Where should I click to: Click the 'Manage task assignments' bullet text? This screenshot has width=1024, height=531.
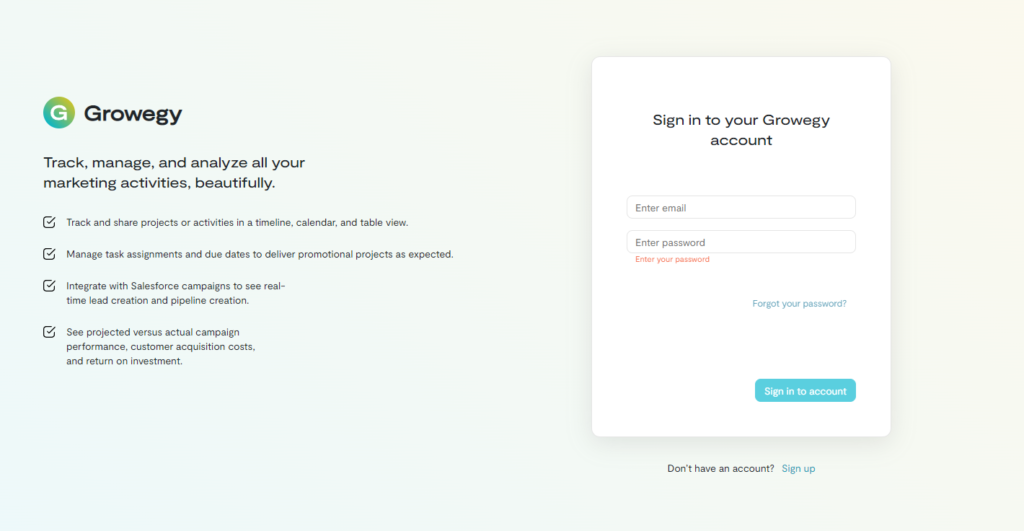pyautogui.click(x=260, y=254)
